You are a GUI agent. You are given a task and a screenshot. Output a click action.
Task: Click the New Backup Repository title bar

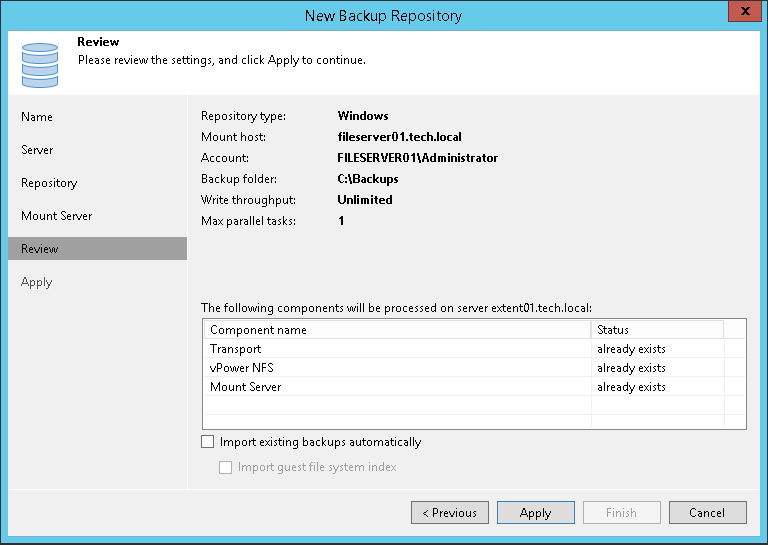[383, 15]
